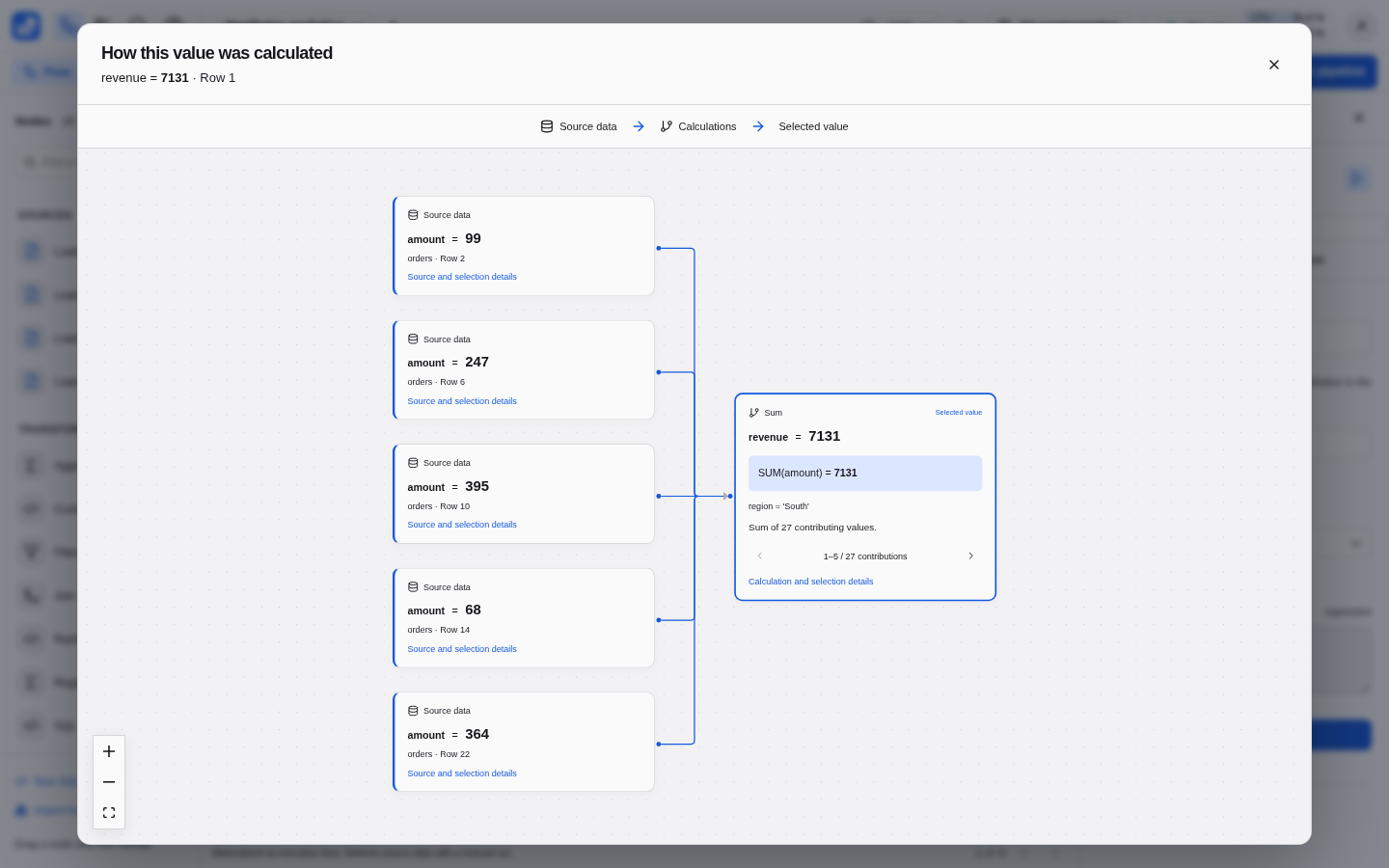Image resolution: width=1389 pixels, height=868 pixels.
Task: Click the database icon in the Source data legend
Action: click(x=547, y=126)
